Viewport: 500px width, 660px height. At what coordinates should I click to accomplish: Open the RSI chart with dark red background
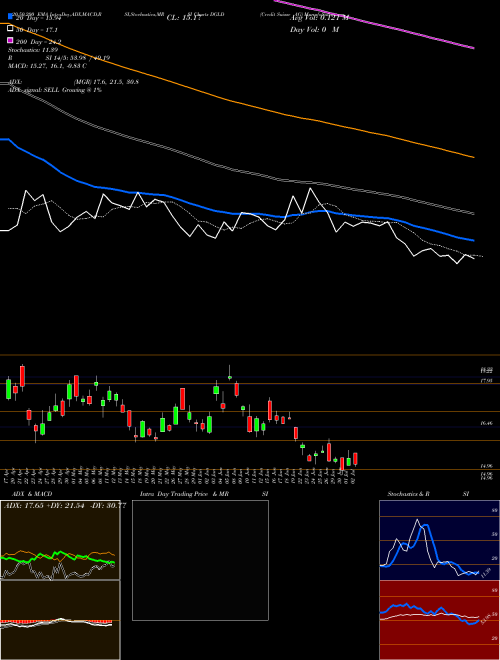(439, 620)
